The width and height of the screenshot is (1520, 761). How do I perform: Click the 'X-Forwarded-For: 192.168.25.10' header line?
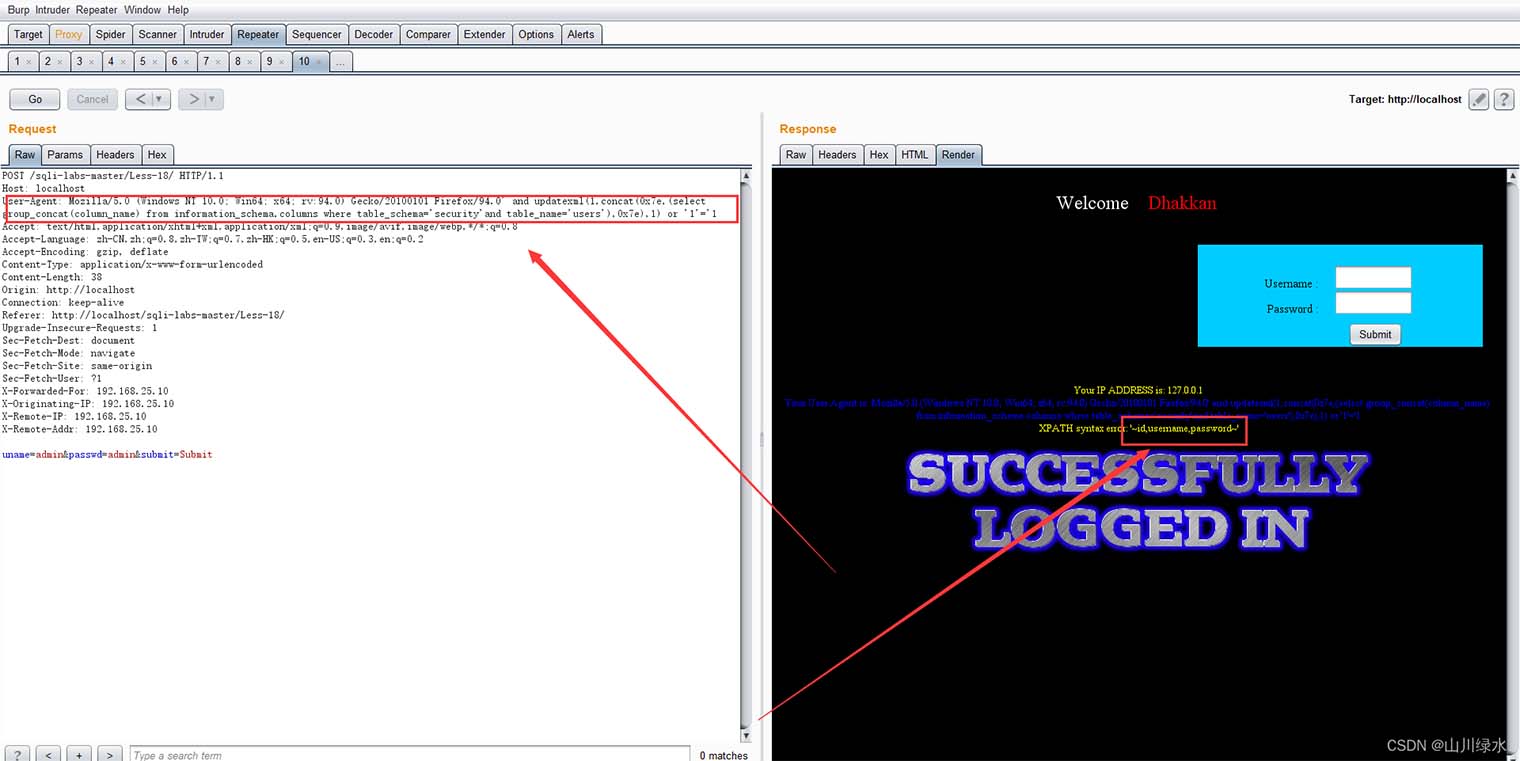pos(85,391)
